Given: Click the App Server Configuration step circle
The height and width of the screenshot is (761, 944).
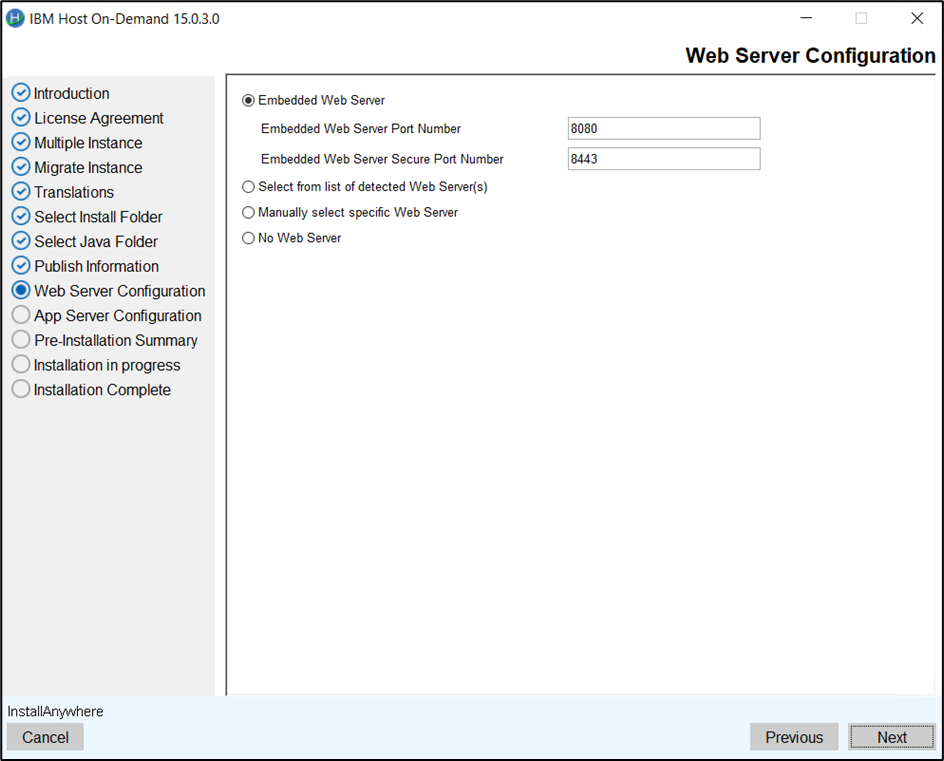Looking at the screenshot, I should (x=21, y=315).
